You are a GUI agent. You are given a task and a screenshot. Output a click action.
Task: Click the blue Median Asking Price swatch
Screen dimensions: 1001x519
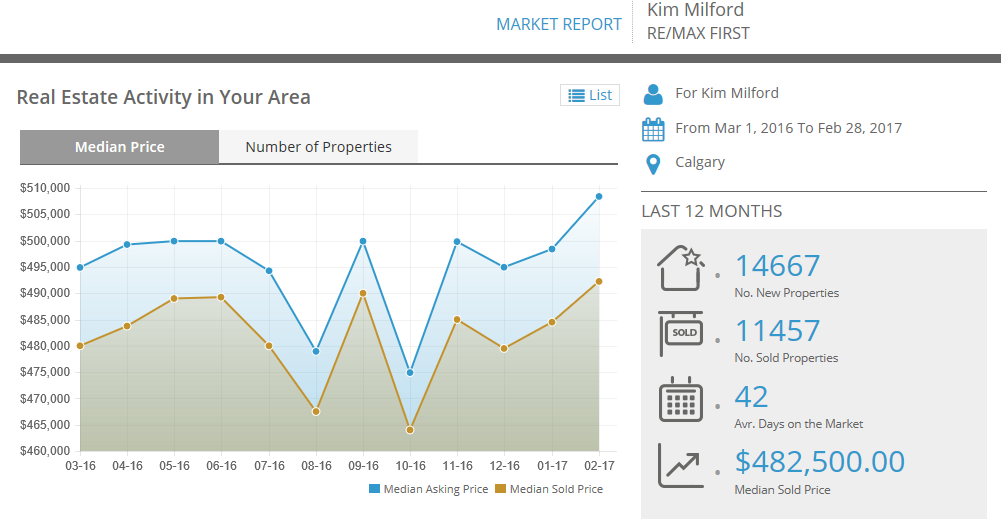point(375,489)
